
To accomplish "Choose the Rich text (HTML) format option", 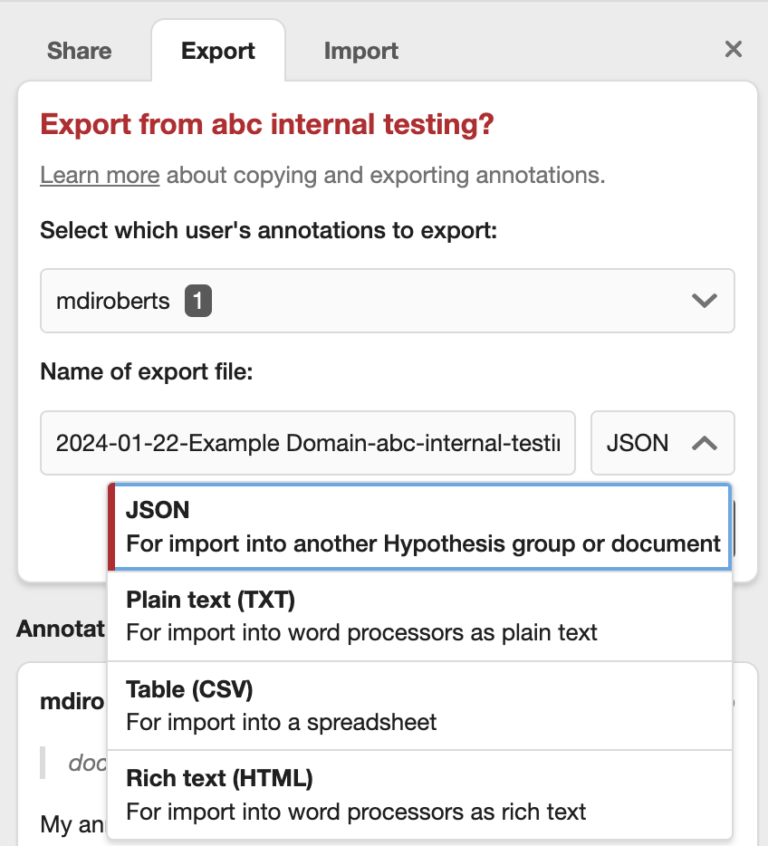I will tap(420, 794).
